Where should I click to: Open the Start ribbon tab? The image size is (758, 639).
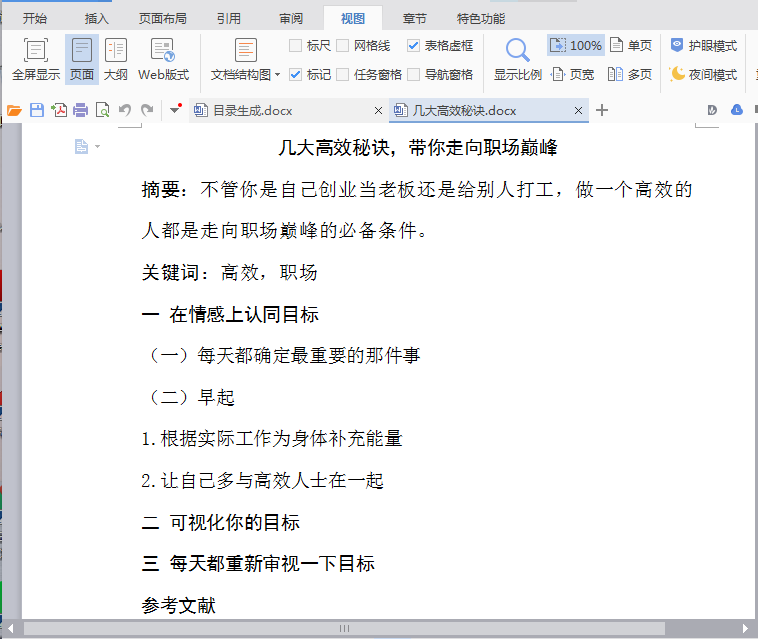coord(35,18)
